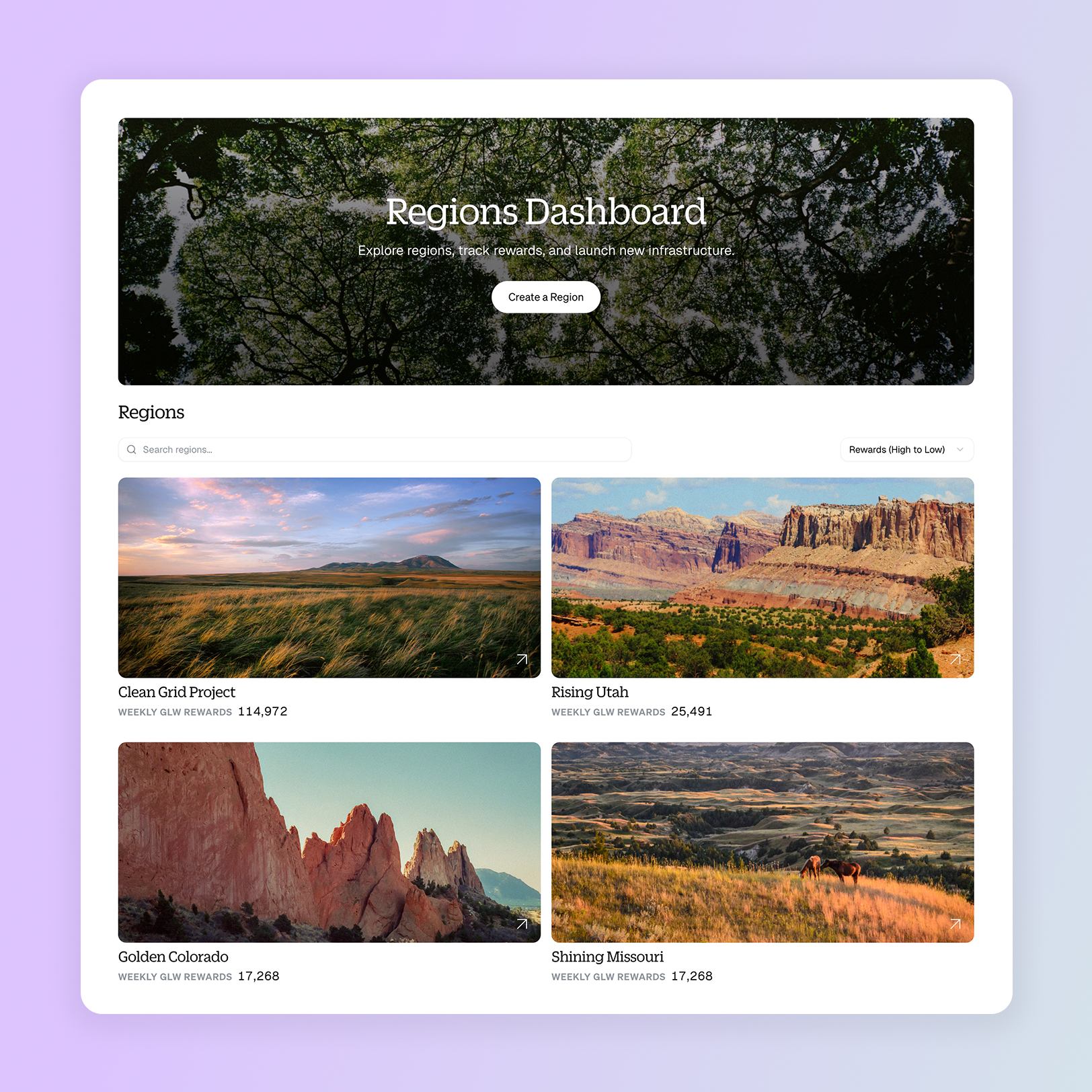Expand the sort menu using the chevron arrow
1092x1092 pixels.
tap(960, 450)
